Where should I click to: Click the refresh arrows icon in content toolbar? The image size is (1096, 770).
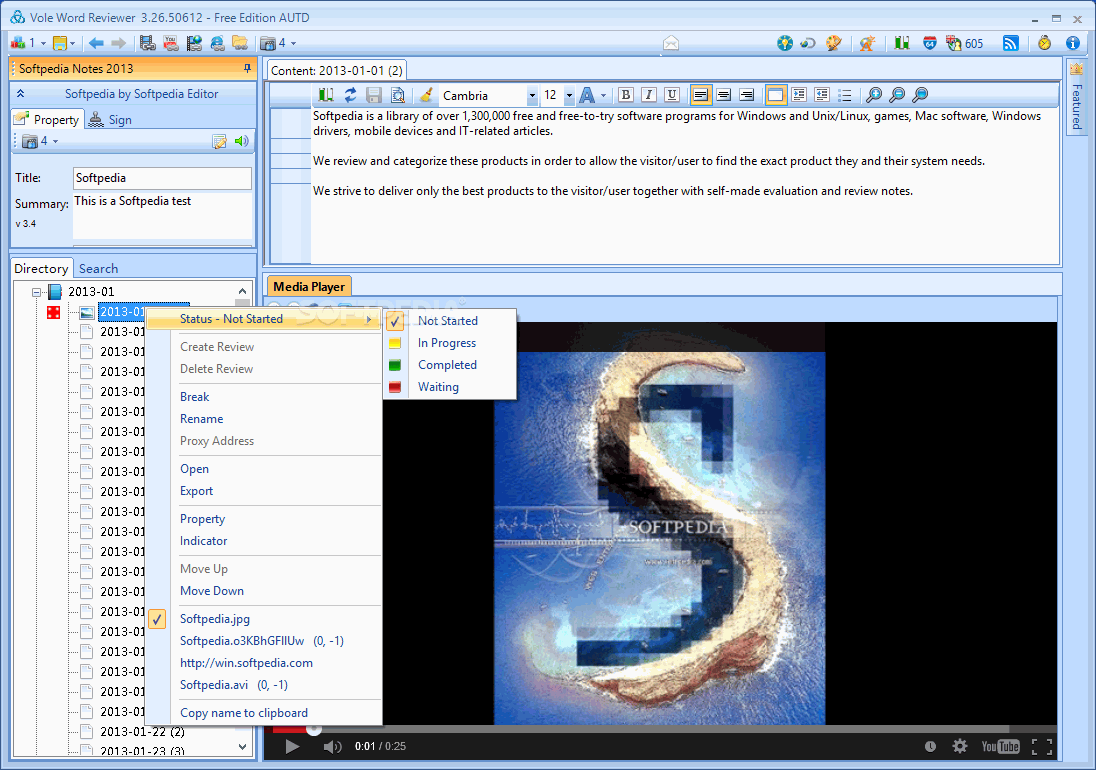point(350,95)
